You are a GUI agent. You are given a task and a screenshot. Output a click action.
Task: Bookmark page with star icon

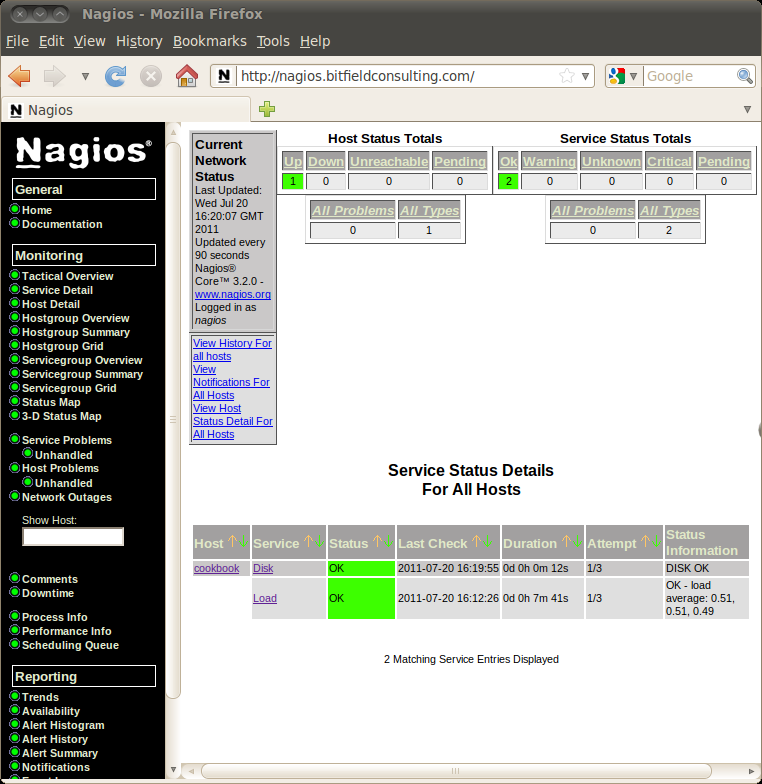pyautogui.click(x=567, y=76)
